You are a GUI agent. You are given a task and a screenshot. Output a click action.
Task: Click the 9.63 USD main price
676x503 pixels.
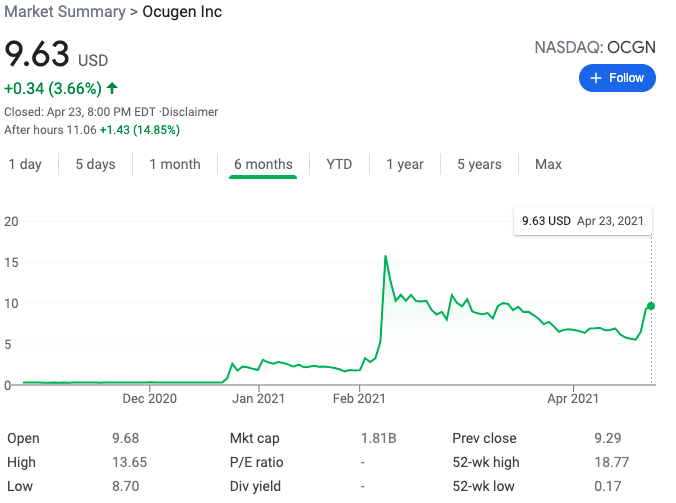point(56,54)
